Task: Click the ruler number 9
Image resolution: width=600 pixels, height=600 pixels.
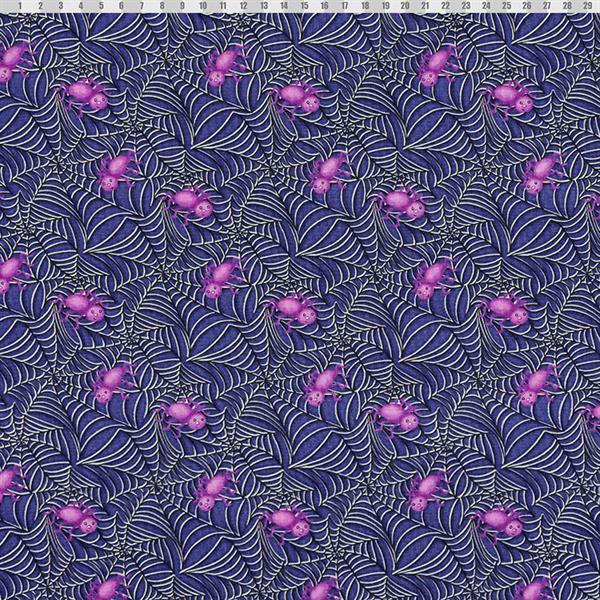Action: [182, 6]
